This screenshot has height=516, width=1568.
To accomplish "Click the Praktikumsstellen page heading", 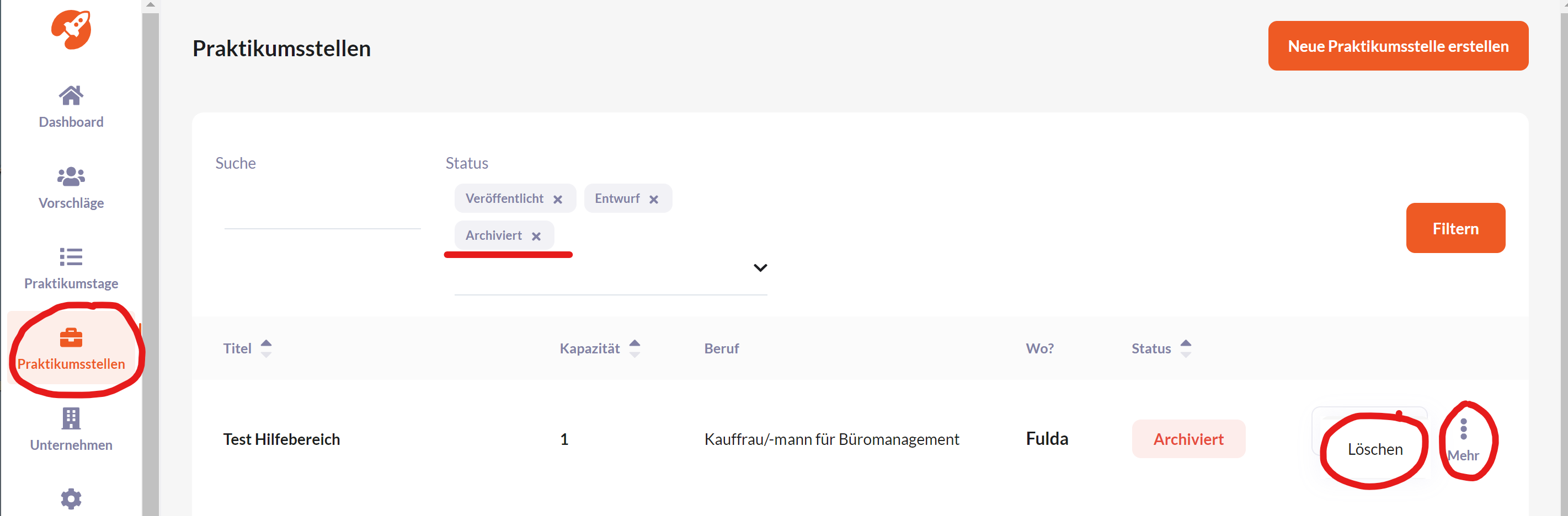I will (281, 48).
